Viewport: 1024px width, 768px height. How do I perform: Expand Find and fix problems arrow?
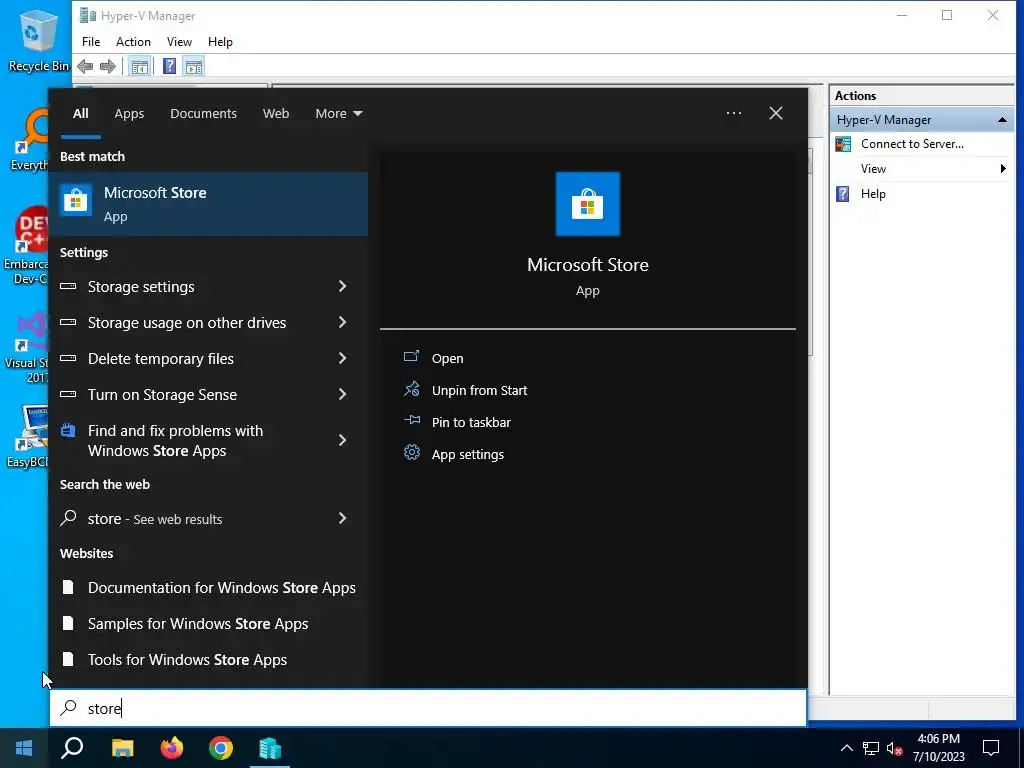pyautogui.click(x=342, y=440)
